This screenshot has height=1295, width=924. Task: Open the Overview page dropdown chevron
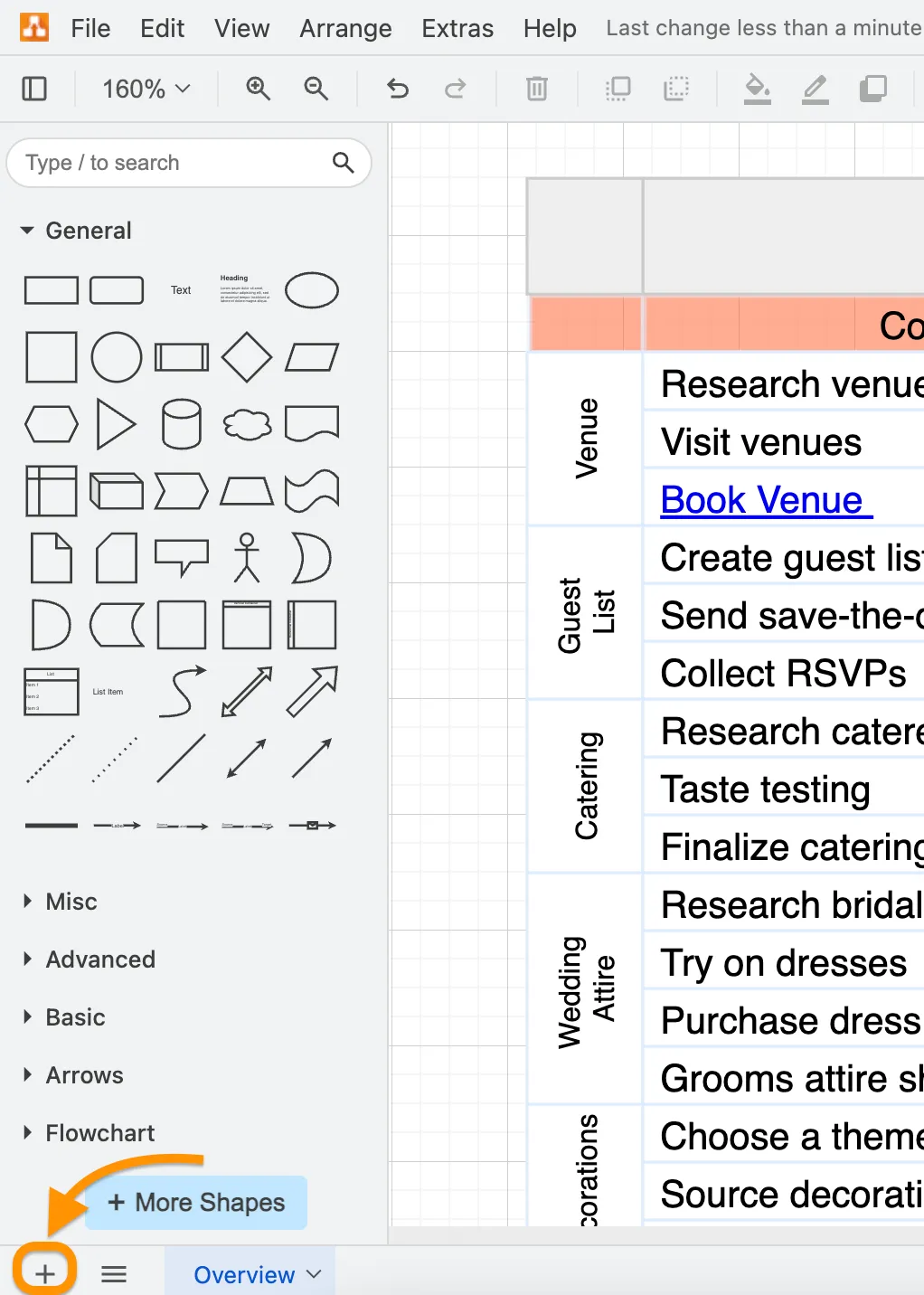[x=314, y=1273]
